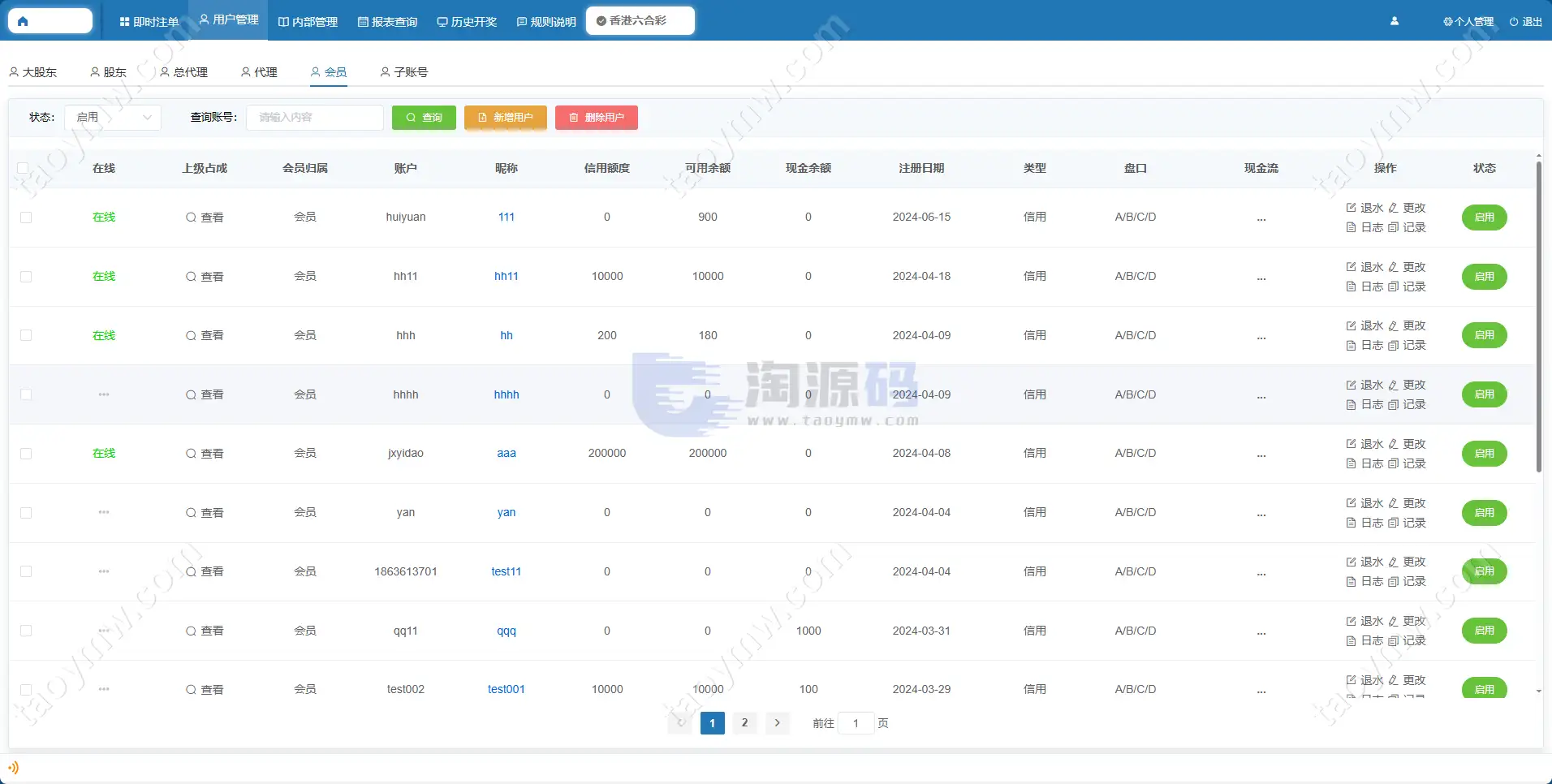
Task: Open 内部管理 menu
Action: pos(308,22)
